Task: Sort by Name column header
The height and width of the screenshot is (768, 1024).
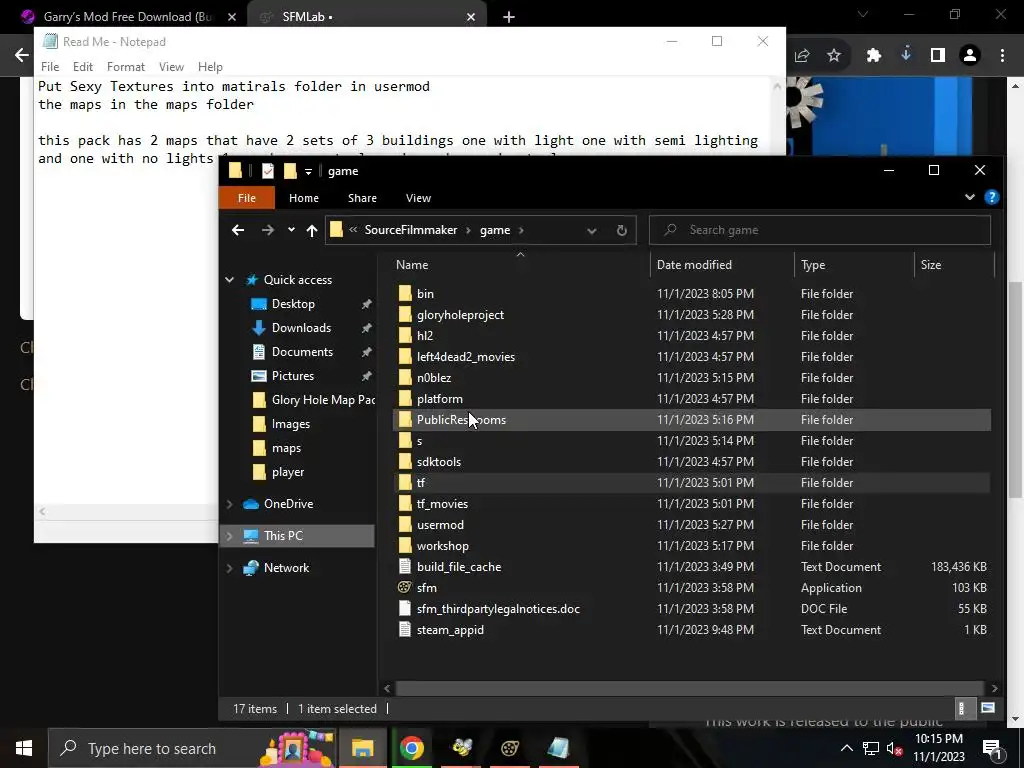Action: pos(411,264)
